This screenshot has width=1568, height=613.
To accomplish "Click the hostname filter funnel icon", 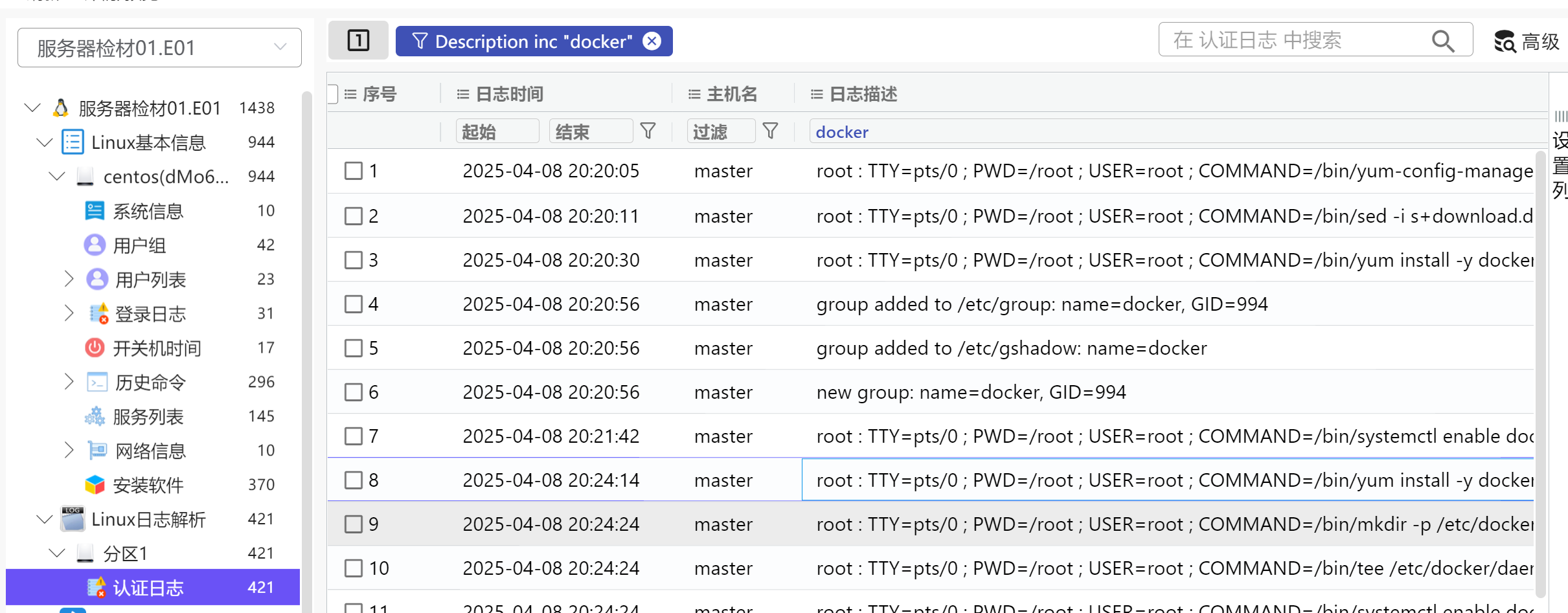I will [x=770, y=131].
